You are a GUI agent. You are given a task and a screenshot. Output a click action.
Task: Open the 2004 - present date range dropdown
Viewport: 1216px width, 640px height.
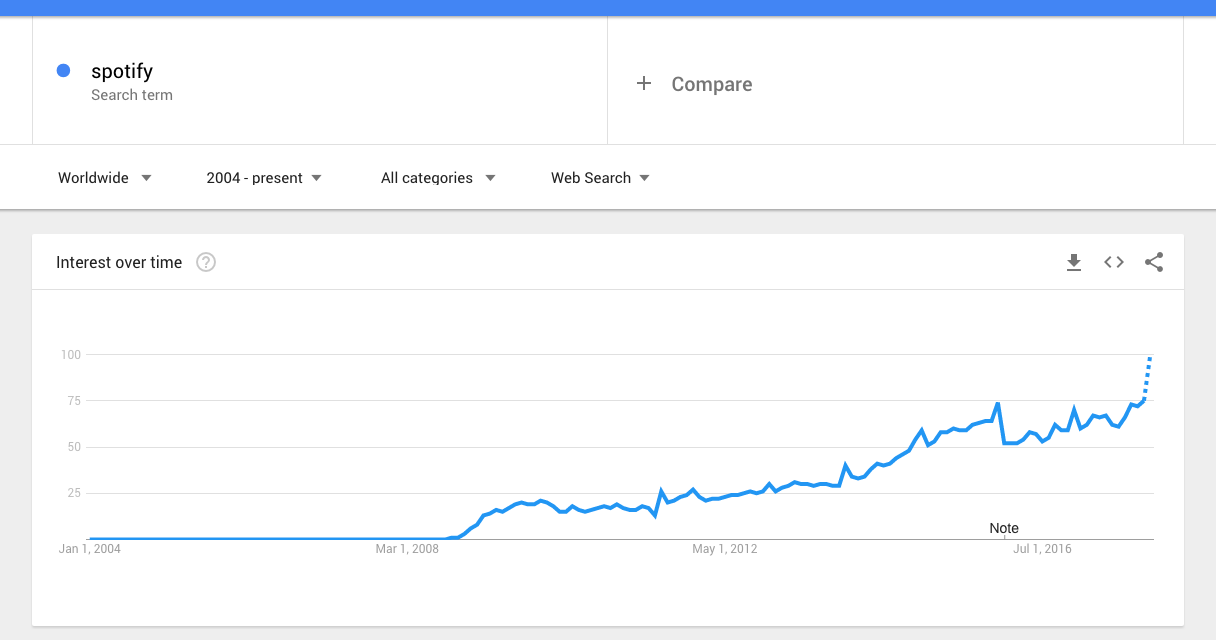click(x=264, y=178)
